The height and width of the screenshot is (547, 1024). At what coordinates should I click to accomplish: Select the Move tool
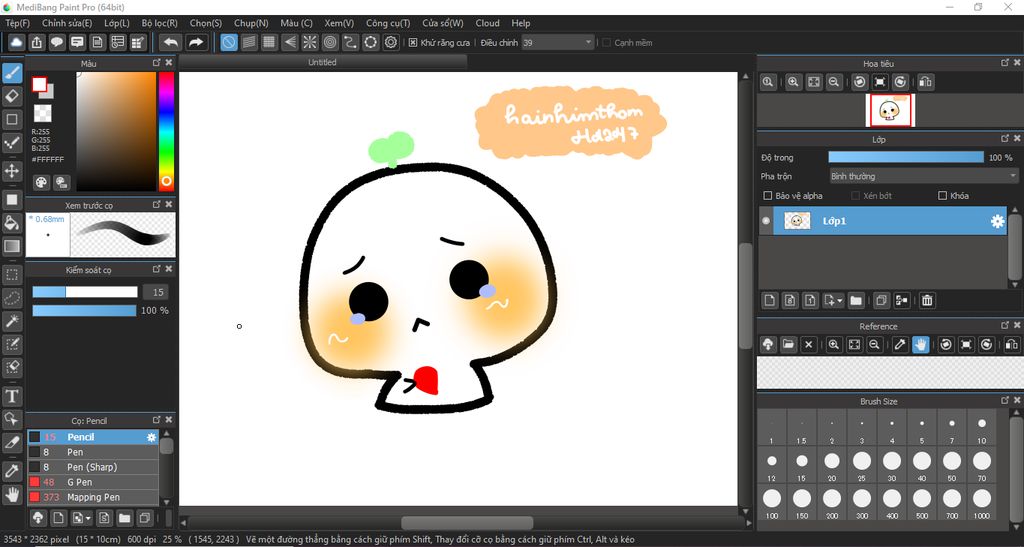[12, 172]
